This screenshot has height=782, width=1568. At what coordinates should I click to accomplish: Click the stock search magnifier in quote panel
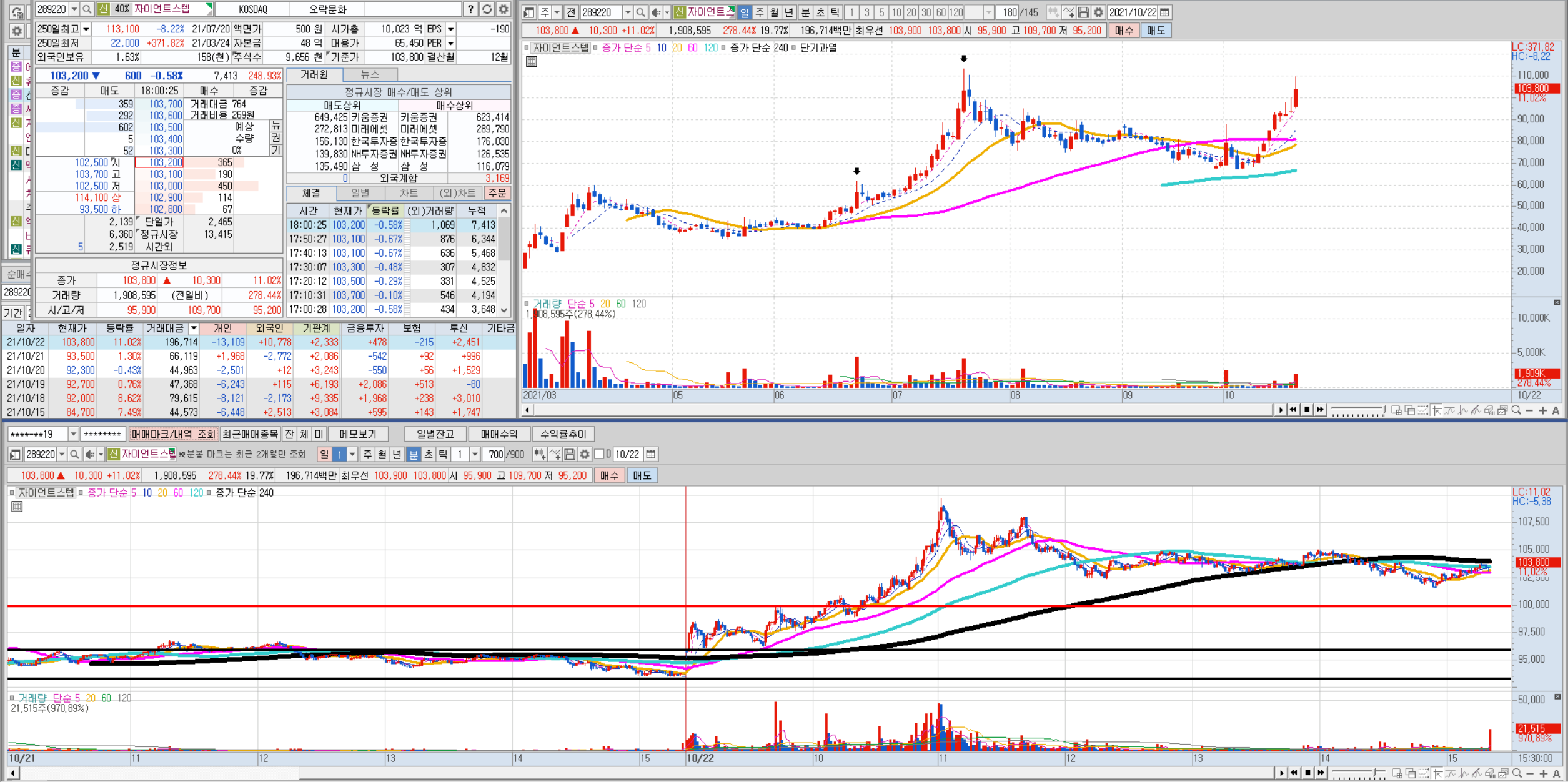pos(87,9)
